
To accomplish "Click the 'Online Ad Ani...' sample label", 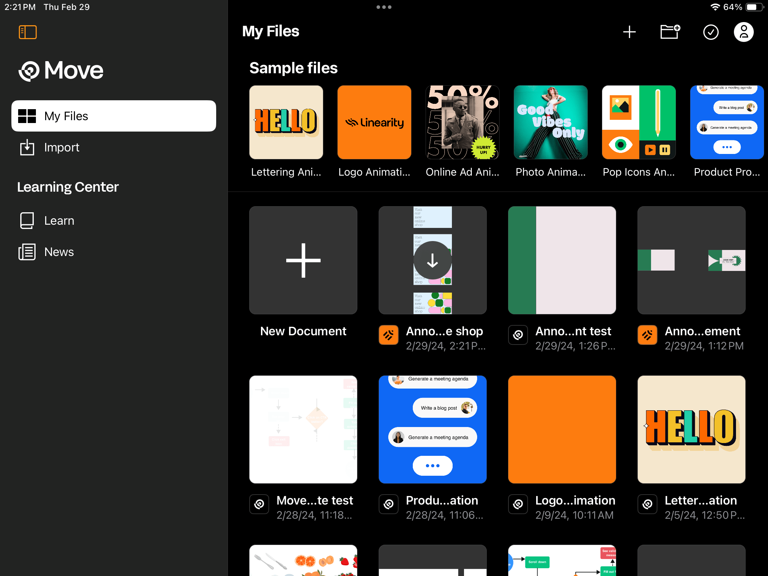I will [x=462, y=172].
